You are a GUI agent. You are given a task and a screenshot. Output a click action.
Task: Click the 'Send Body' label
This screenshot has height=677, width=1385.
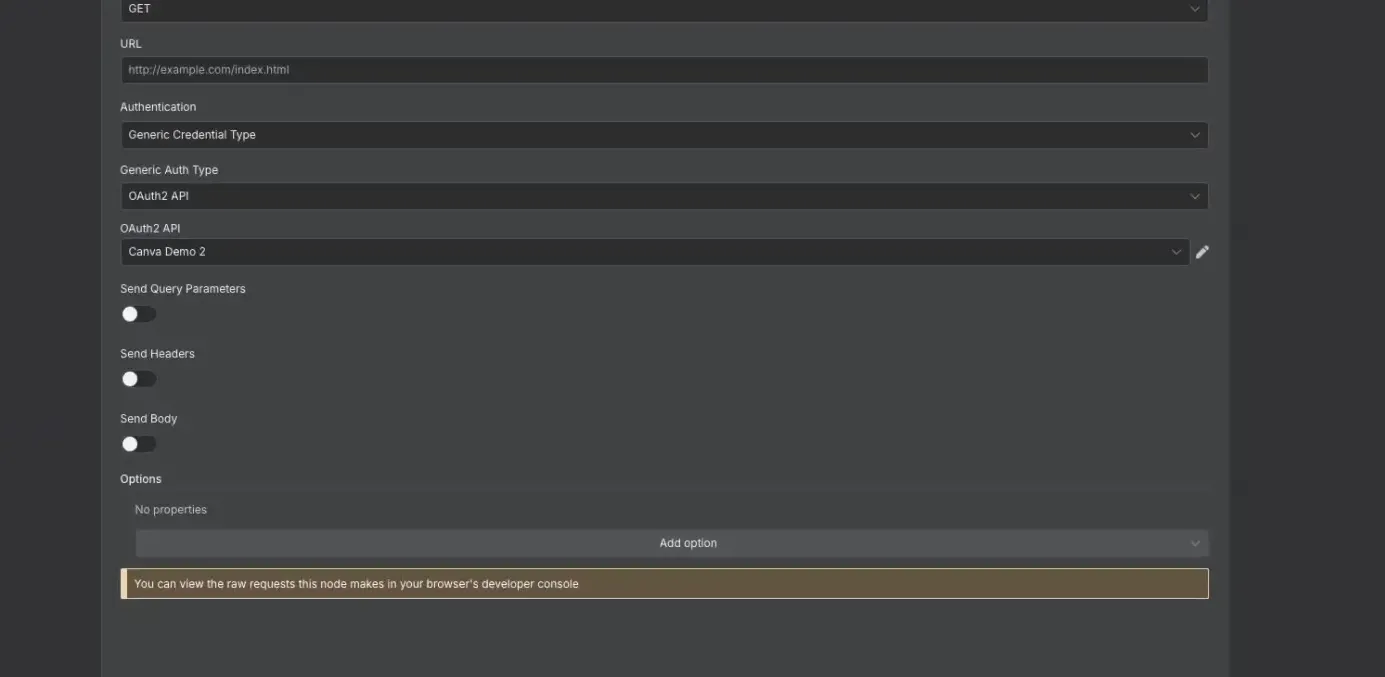tap(148, 419)
